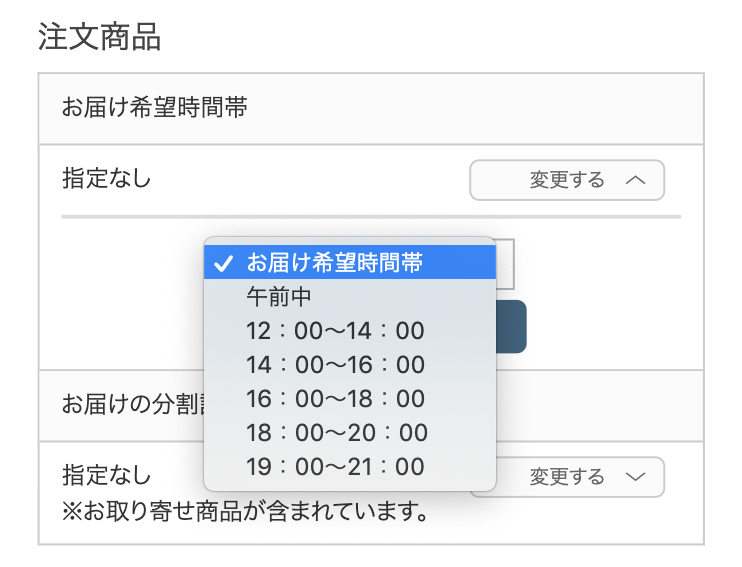This screenshot has width=742, height=567.
Task: Click the highlighted お届け希望時間帯 placeholder option
Action: 350,262
